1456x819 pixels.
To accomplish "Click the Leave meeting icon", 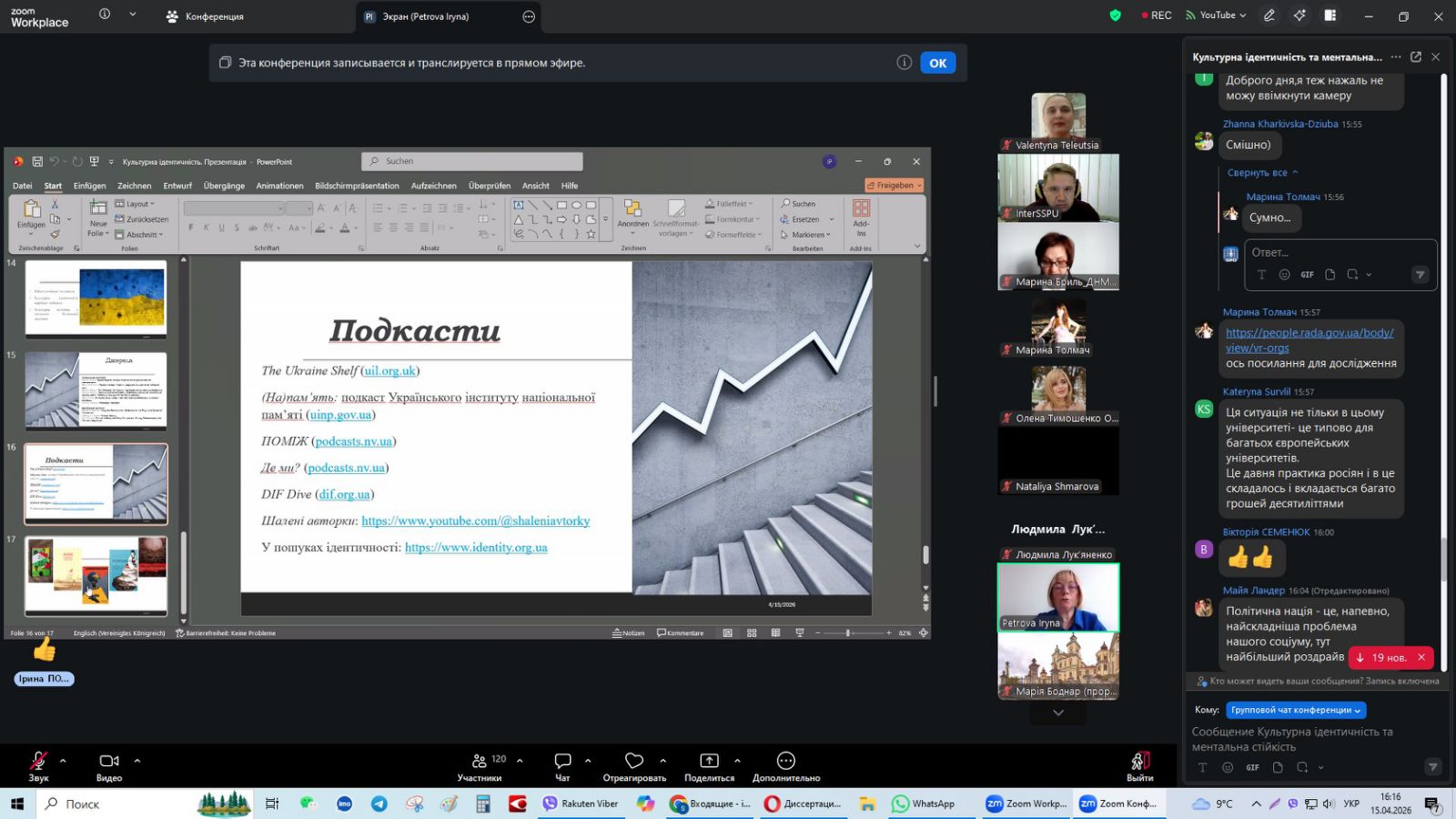I will pos(1139,762).
